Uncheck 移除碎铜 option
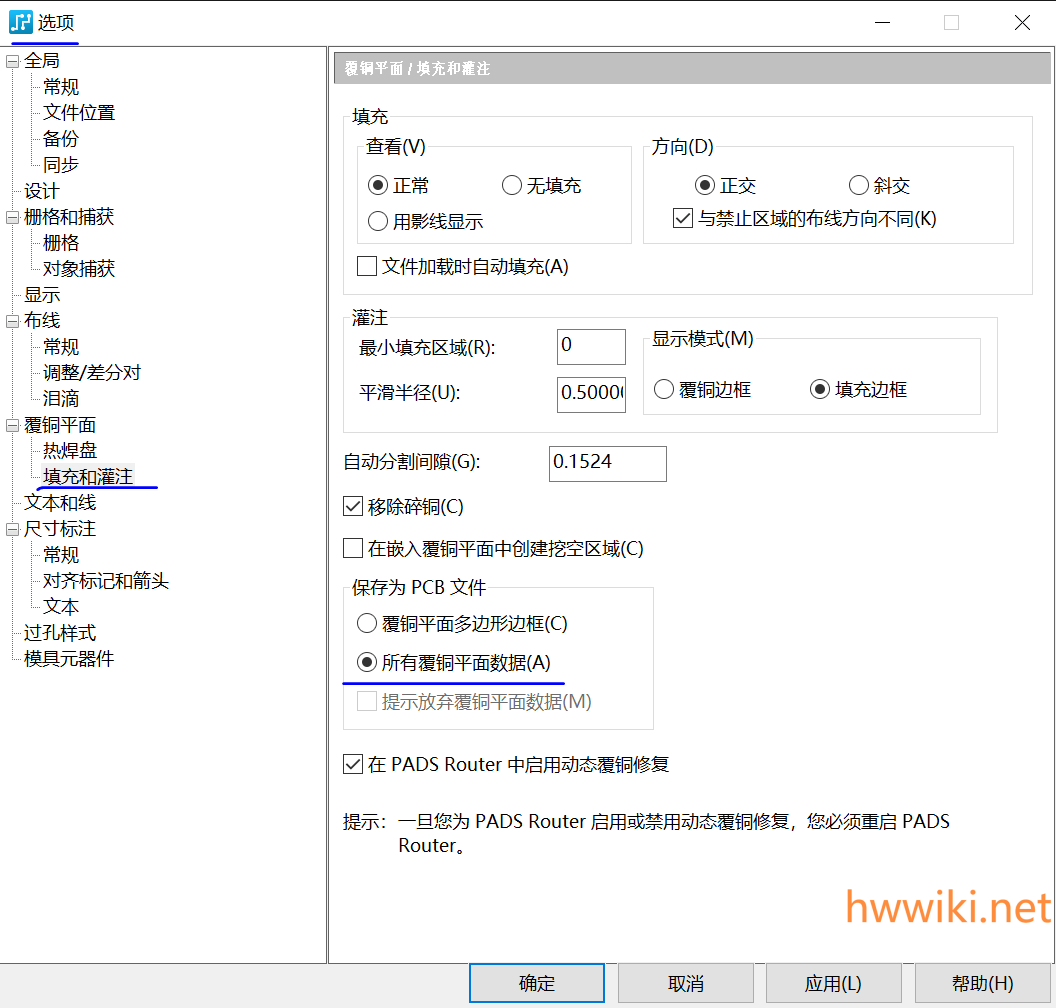 pos(353,507)
